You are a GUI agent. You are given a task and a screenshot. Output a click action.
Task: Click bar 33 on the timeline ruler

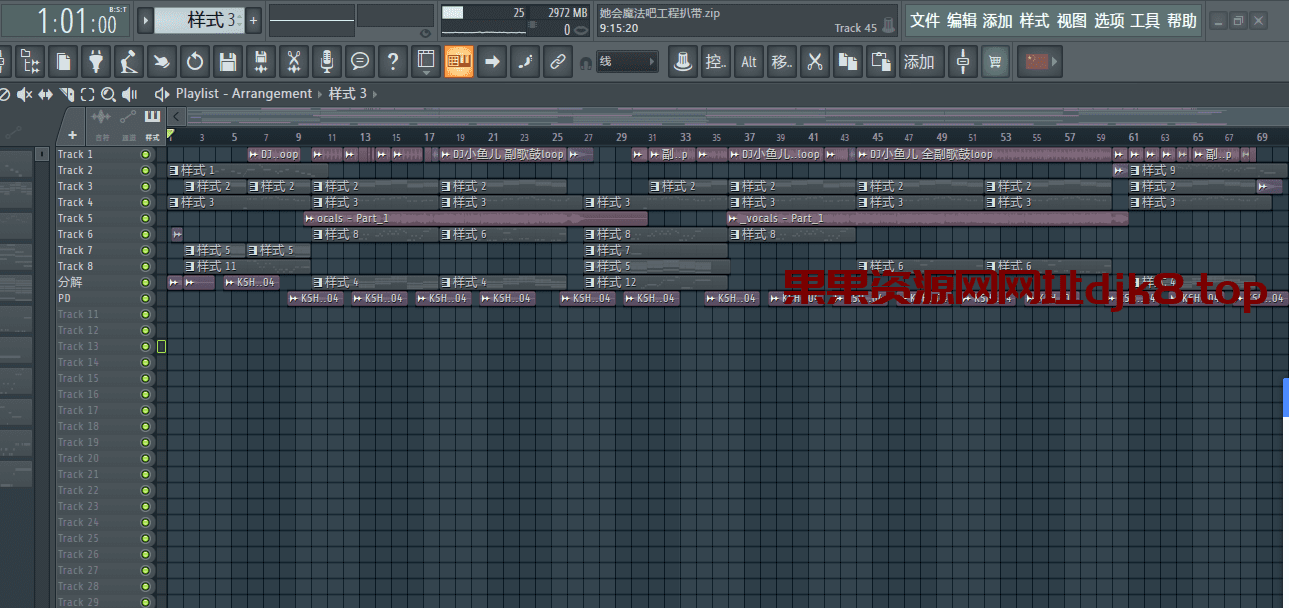tap(685, 138)
